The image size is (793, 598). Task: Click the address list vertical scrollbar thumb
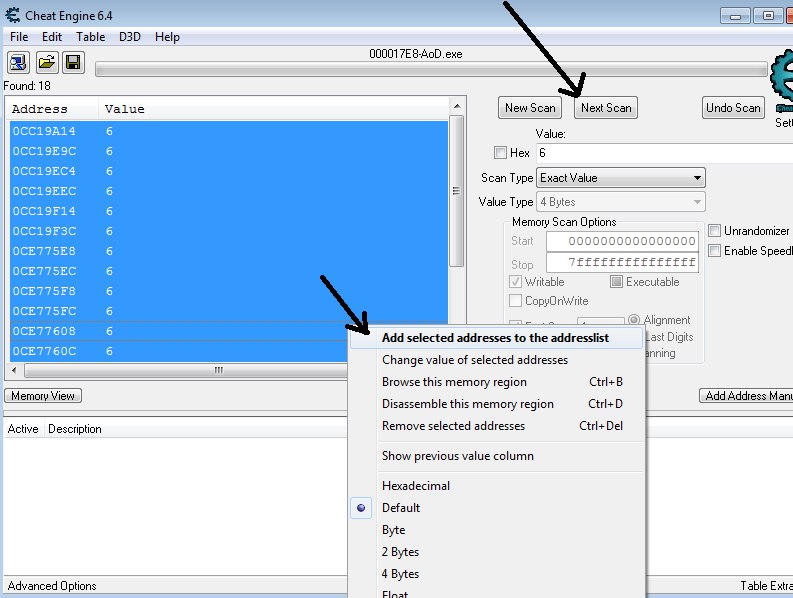[456, 191]
